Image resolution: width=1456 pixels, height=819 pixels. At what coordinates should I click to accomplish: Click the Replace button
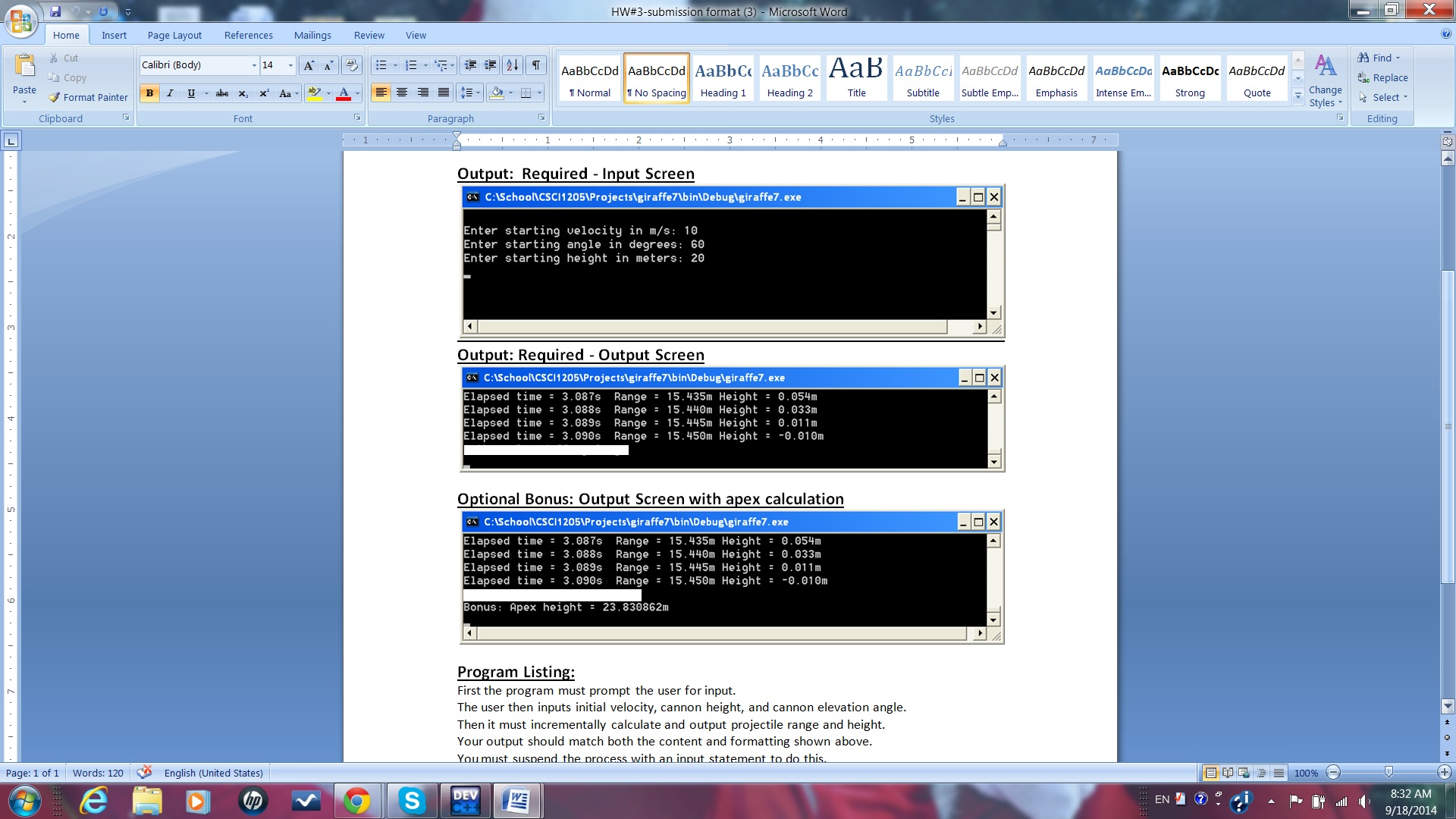[x=1382, y=77]
